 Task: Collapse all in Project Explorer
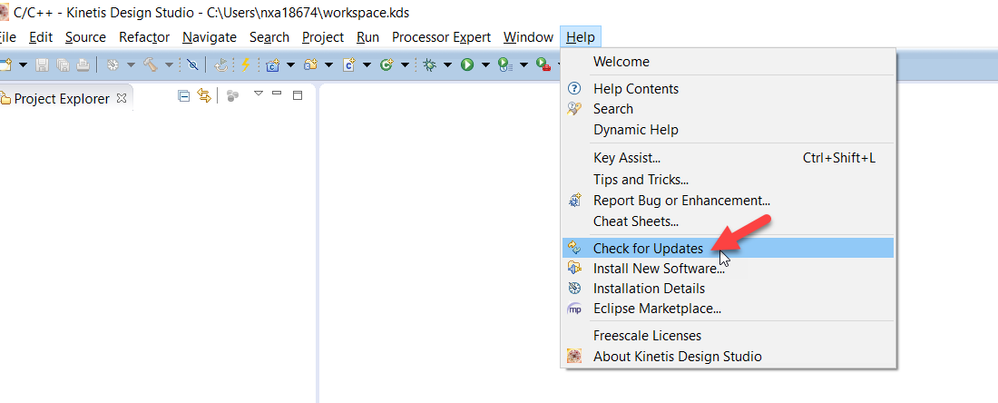click(184, 96)
